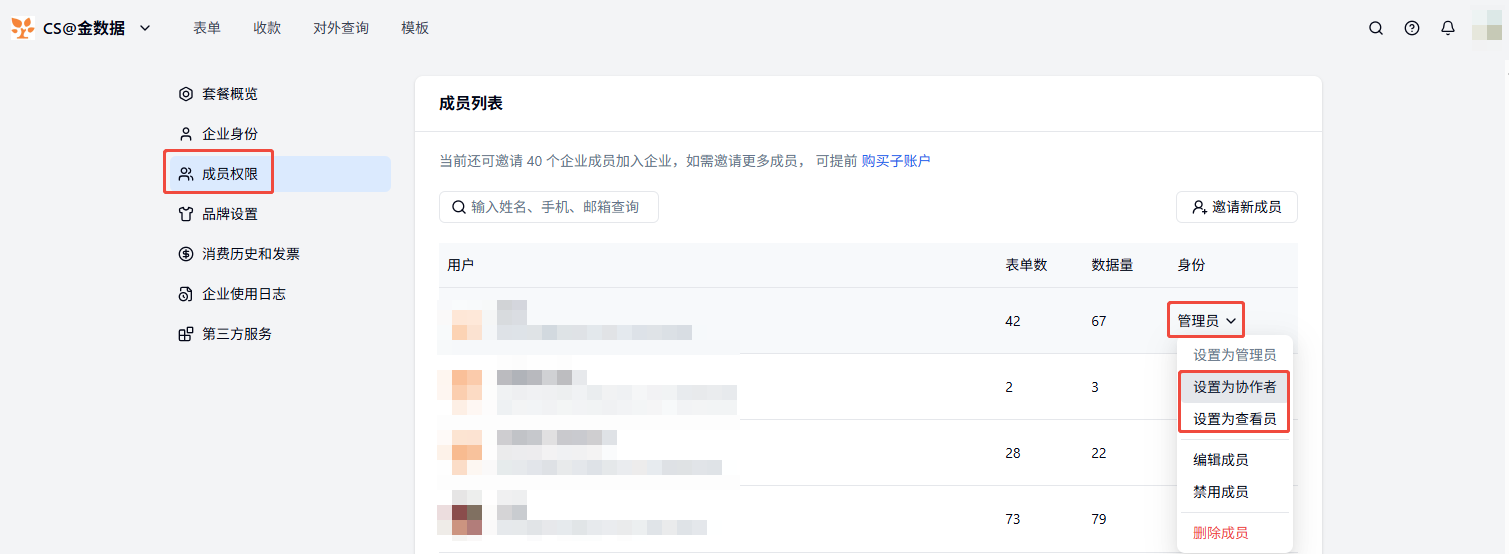
Task: Click the 邀请新成员 button
Action: pos(1236,207)
